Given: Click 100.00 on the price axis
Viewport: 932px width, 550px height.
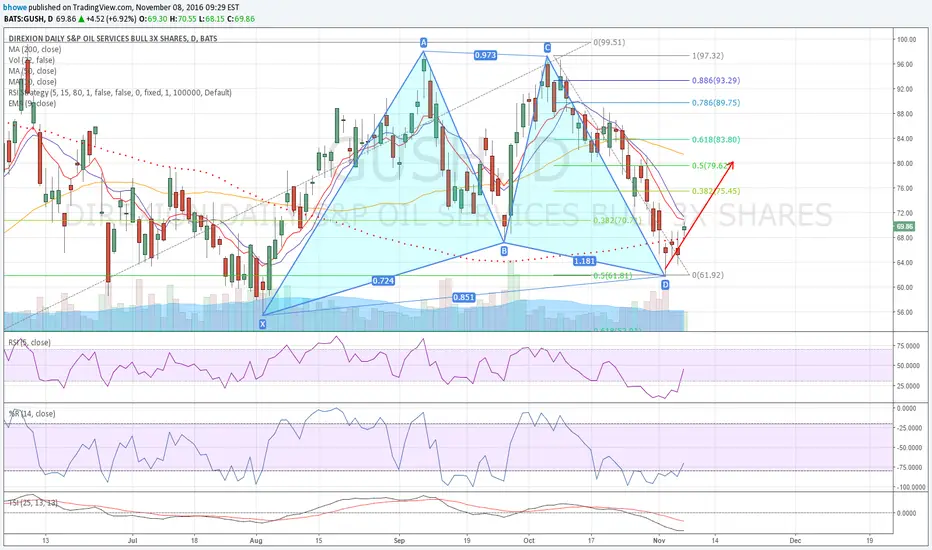Looking at the screenshot, I should pyautogui.click(x=906, y=40).
